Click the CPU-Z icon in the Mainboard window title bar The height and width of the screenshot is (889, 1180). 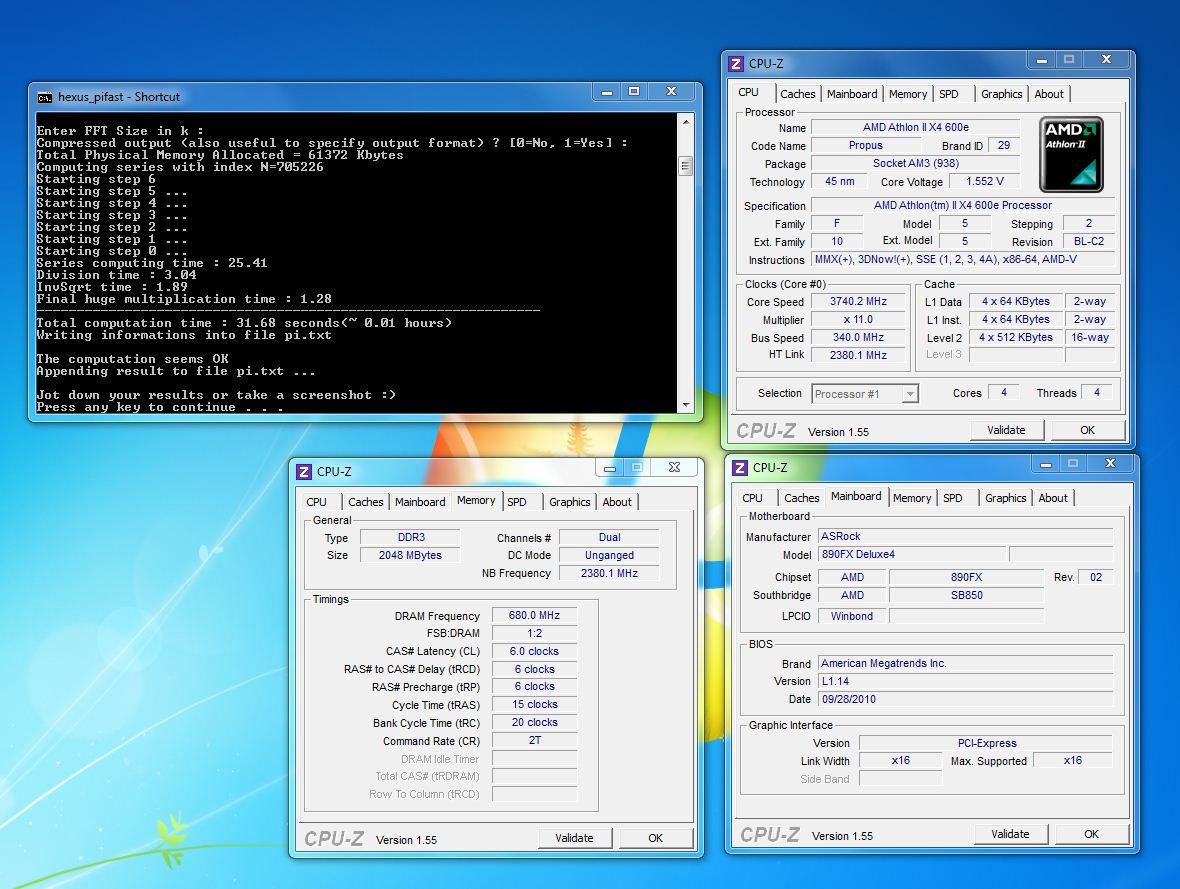(740, 468)
